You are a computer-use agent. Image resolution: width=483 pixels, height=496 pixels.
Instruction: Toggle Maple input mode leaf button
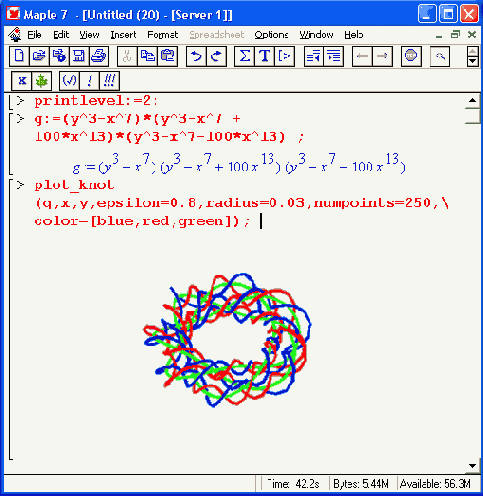click(x=42, y=81)
